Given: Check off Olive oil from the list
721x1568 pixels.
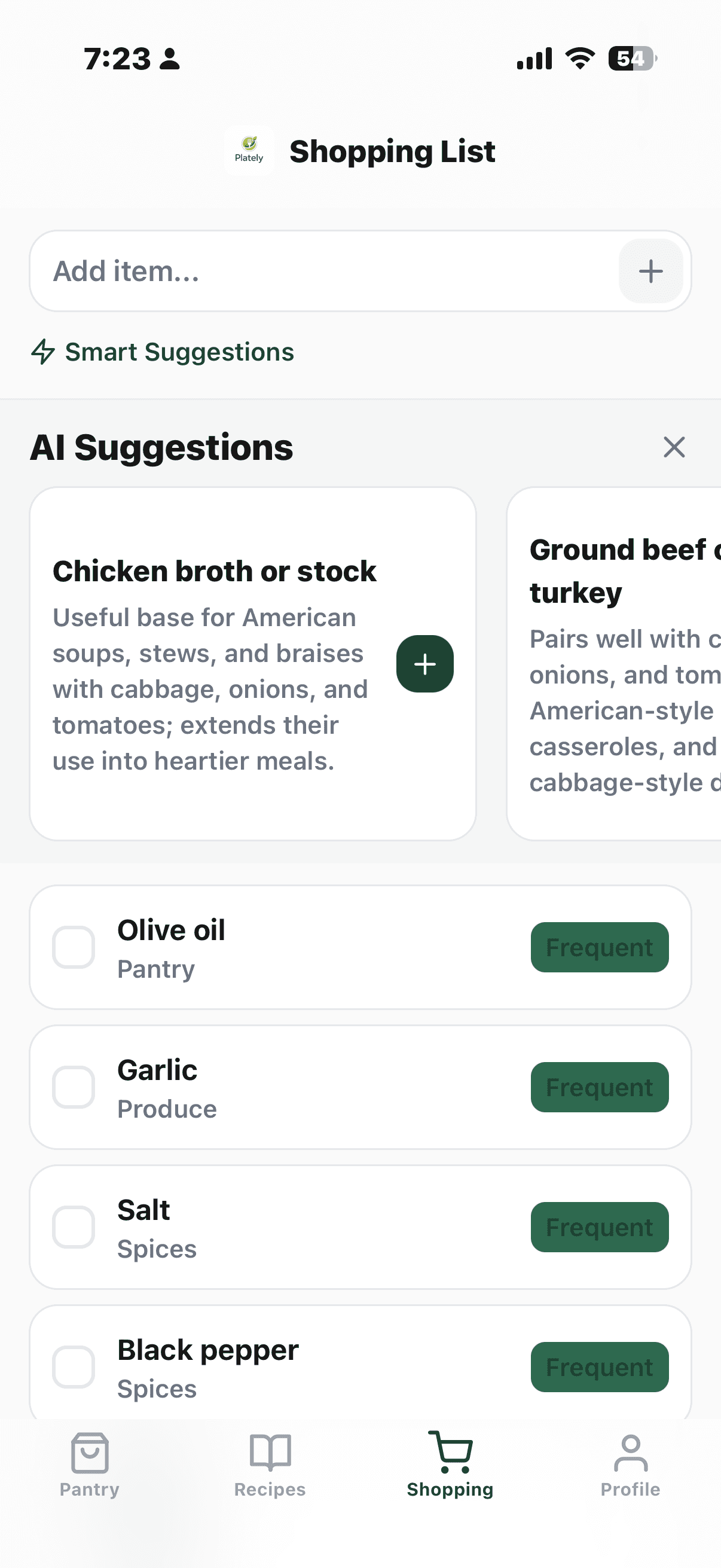Looking at the screenshot, I should tap(73, 947).
